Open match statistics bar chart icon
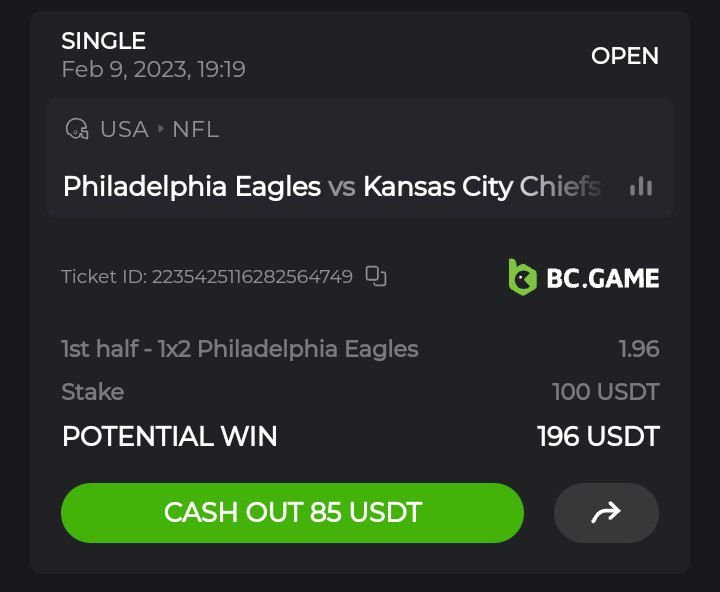 coord(641,186)
